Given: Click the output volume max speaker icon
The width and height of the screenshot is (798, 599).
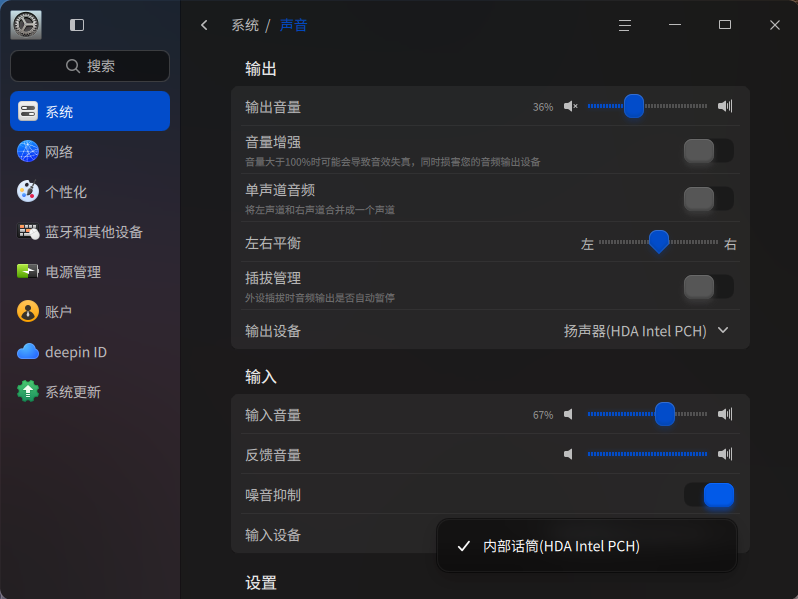Looking at the screenshot, I should pyautogui.click(x=725, y=106).
